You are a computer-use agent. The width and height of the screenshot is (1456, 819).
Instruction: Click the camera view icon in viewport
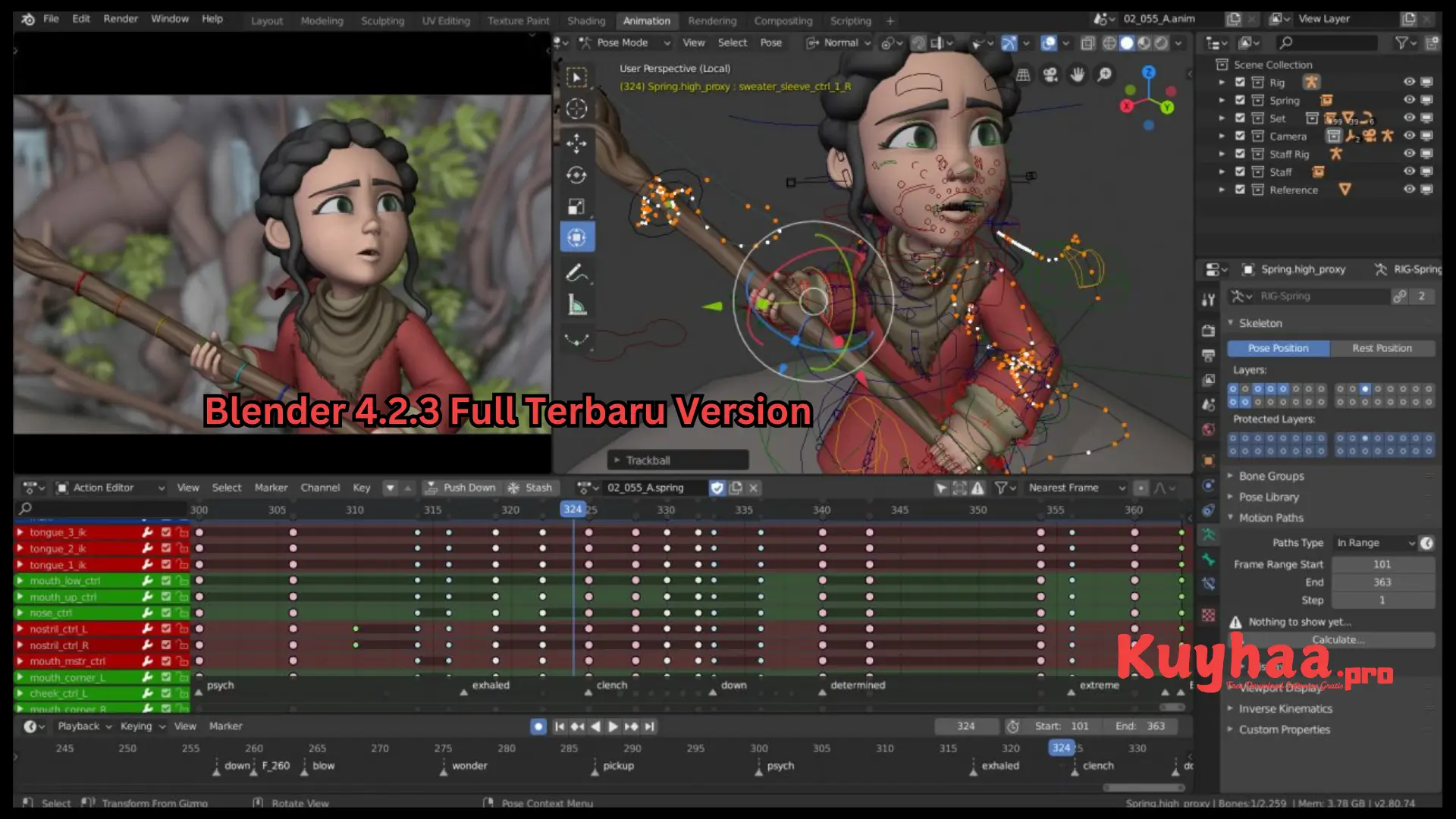(1050, 74)
